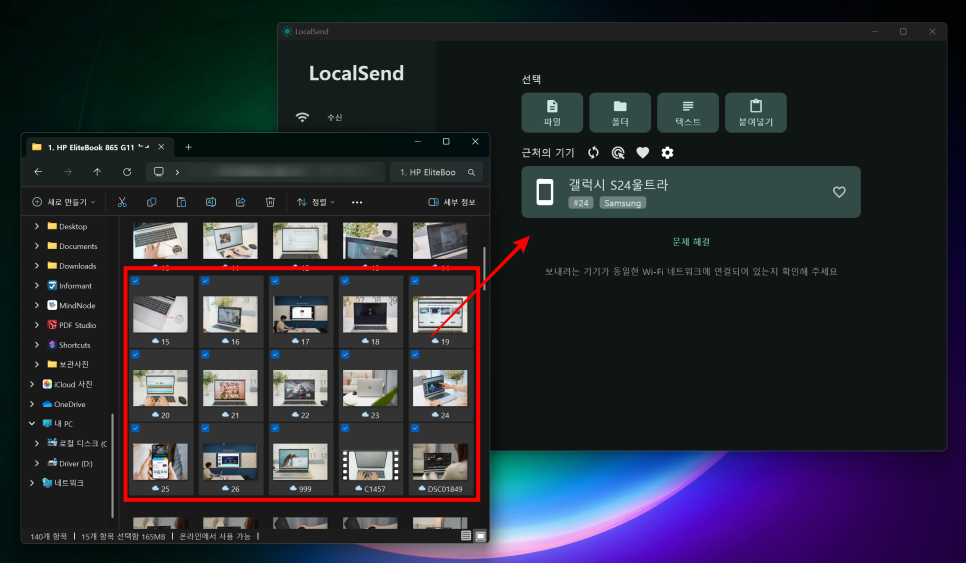
Task: Close the 1. HP EliteBook 865 G11 tab
Action: click(x=161, y=147)
